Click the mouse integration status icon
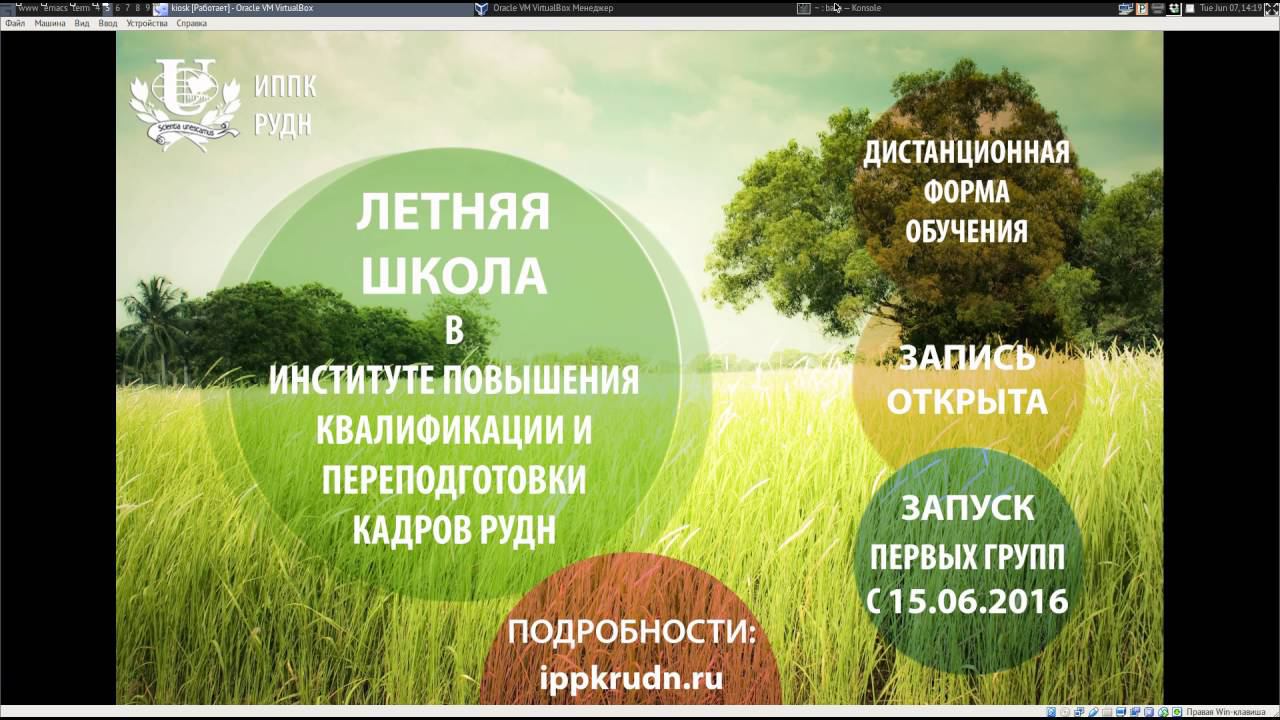 pyautogui.click(x=1163, y=712)
